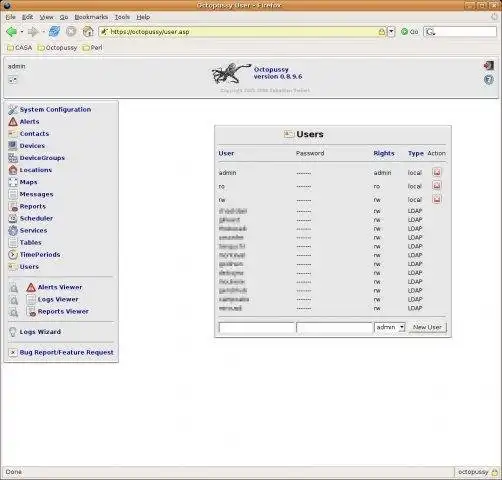Click the New User button
The width and height of the screenshot is (502, 480).
tap(427, 327)
